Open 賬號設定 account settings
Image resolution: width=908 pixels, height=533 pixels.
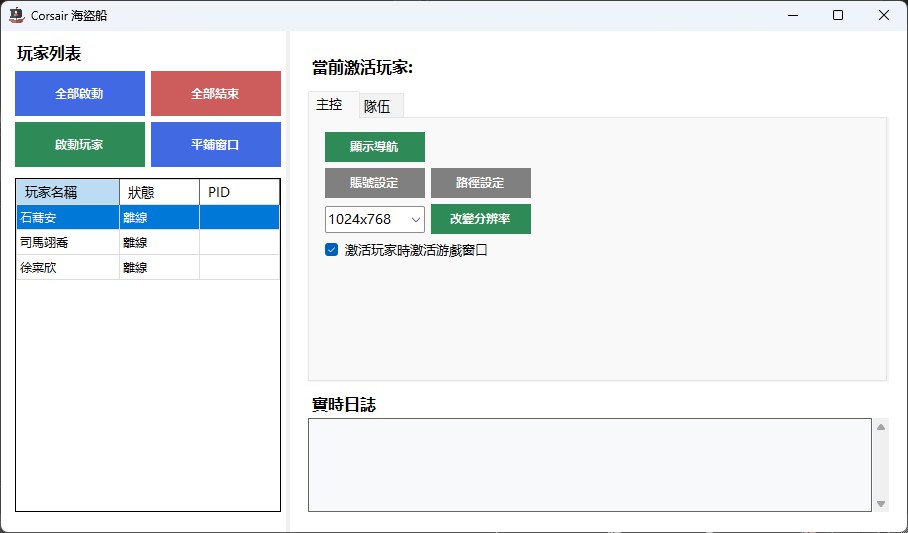(374, 183)
